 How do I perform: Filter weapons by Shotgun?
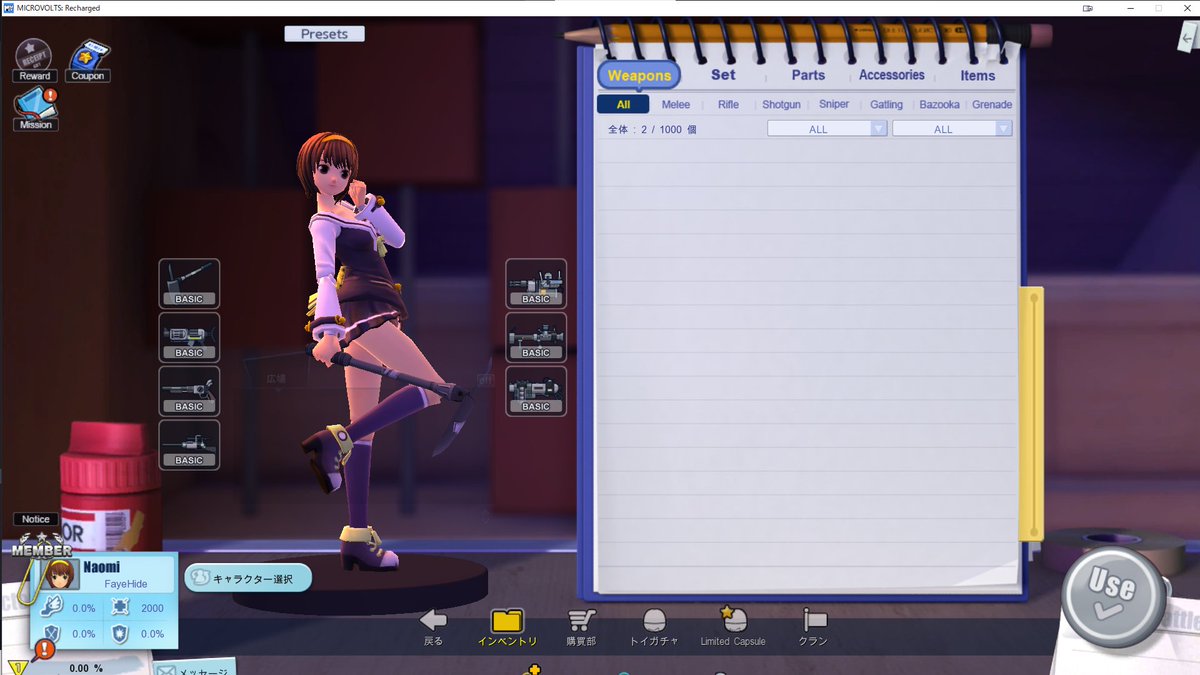pos(781,104)
